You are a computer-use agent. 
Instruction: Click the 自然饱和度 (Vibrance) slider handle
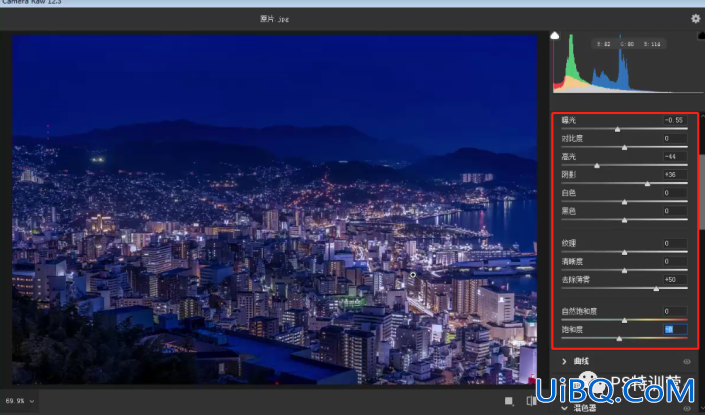(x=625, y=320)
